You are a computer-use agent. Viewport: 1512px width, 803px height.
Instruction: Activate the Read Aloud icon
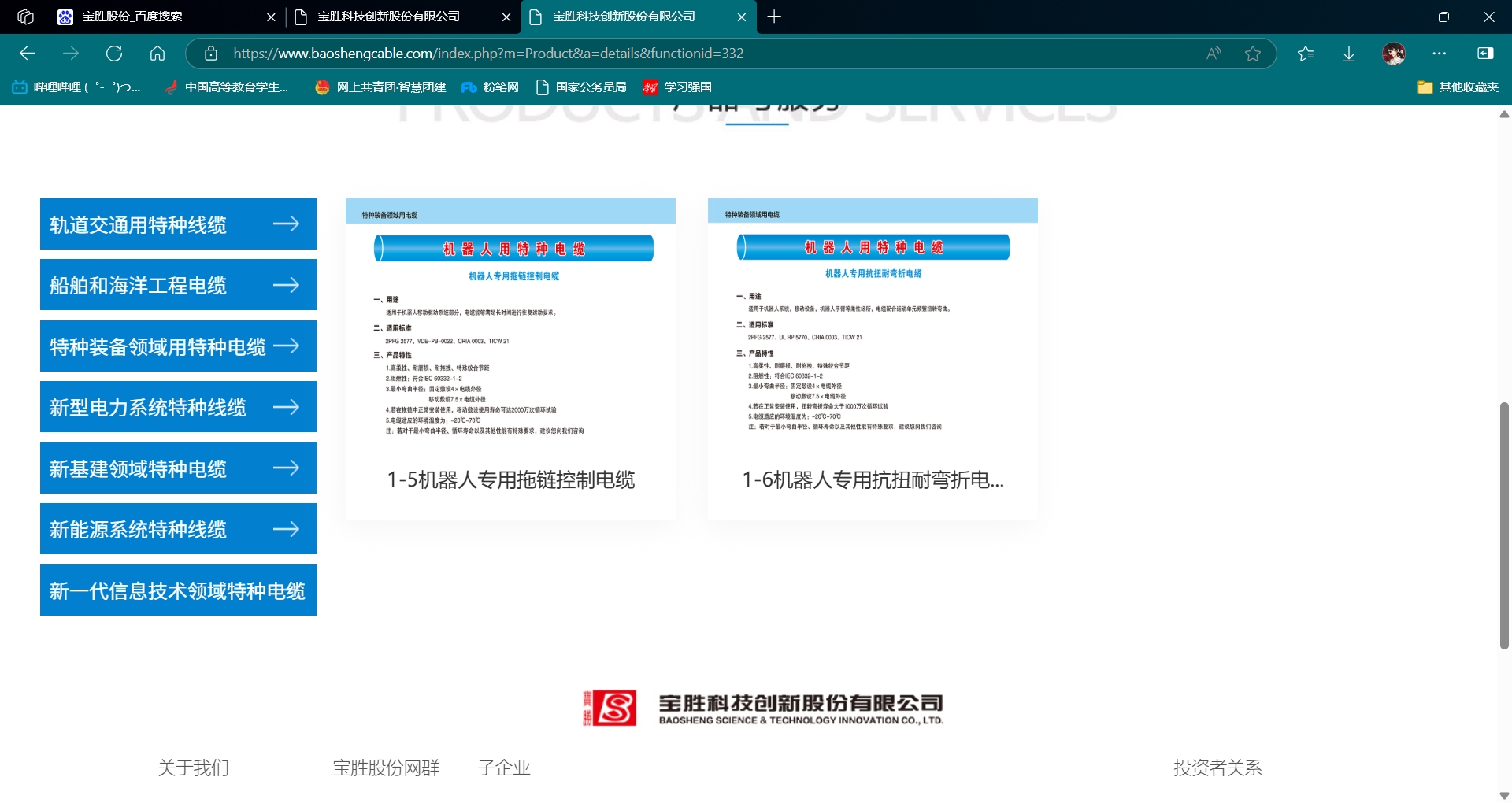tap(1214, 54)
